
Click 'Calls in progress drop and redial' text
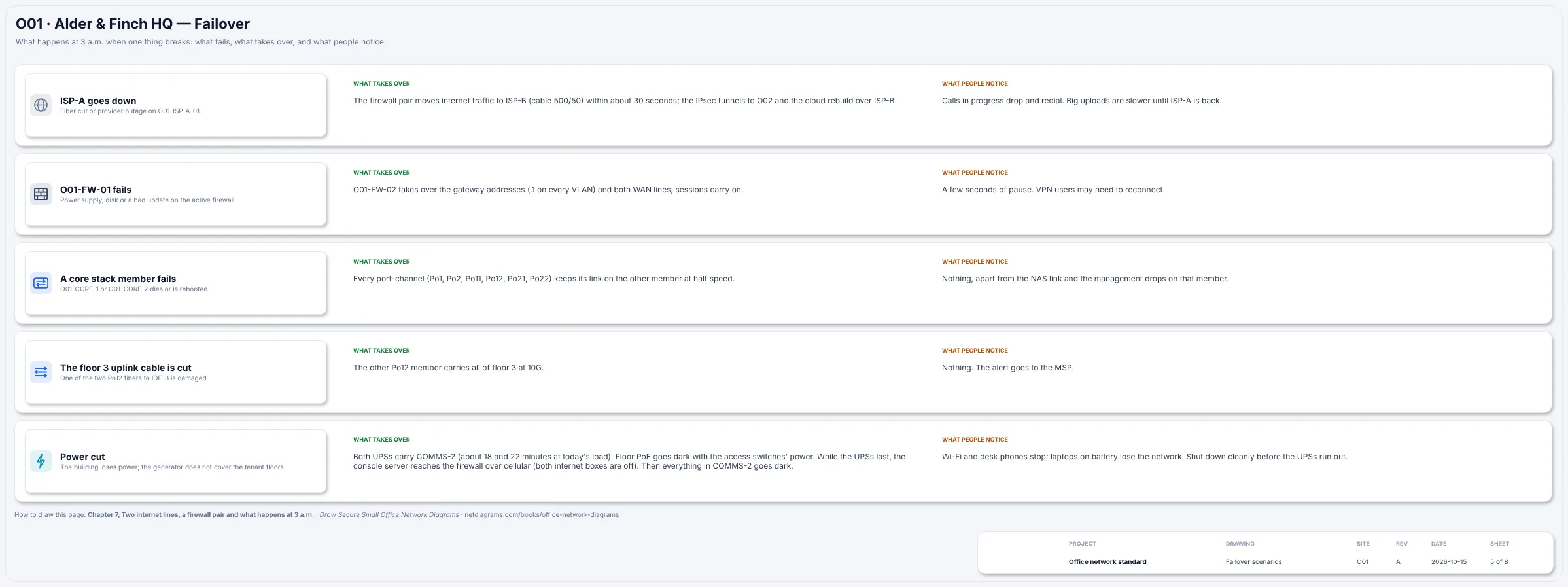click(1081, 101)
